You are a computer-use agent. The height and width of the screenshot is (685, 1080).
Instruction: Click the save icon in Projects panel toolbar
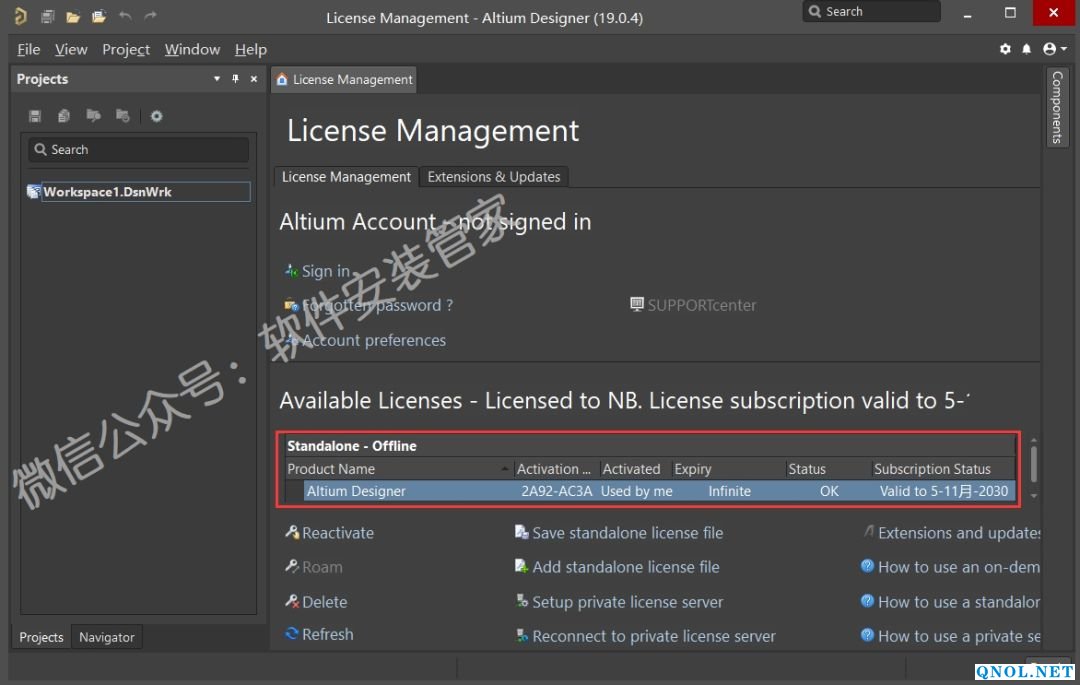(35, 116)
